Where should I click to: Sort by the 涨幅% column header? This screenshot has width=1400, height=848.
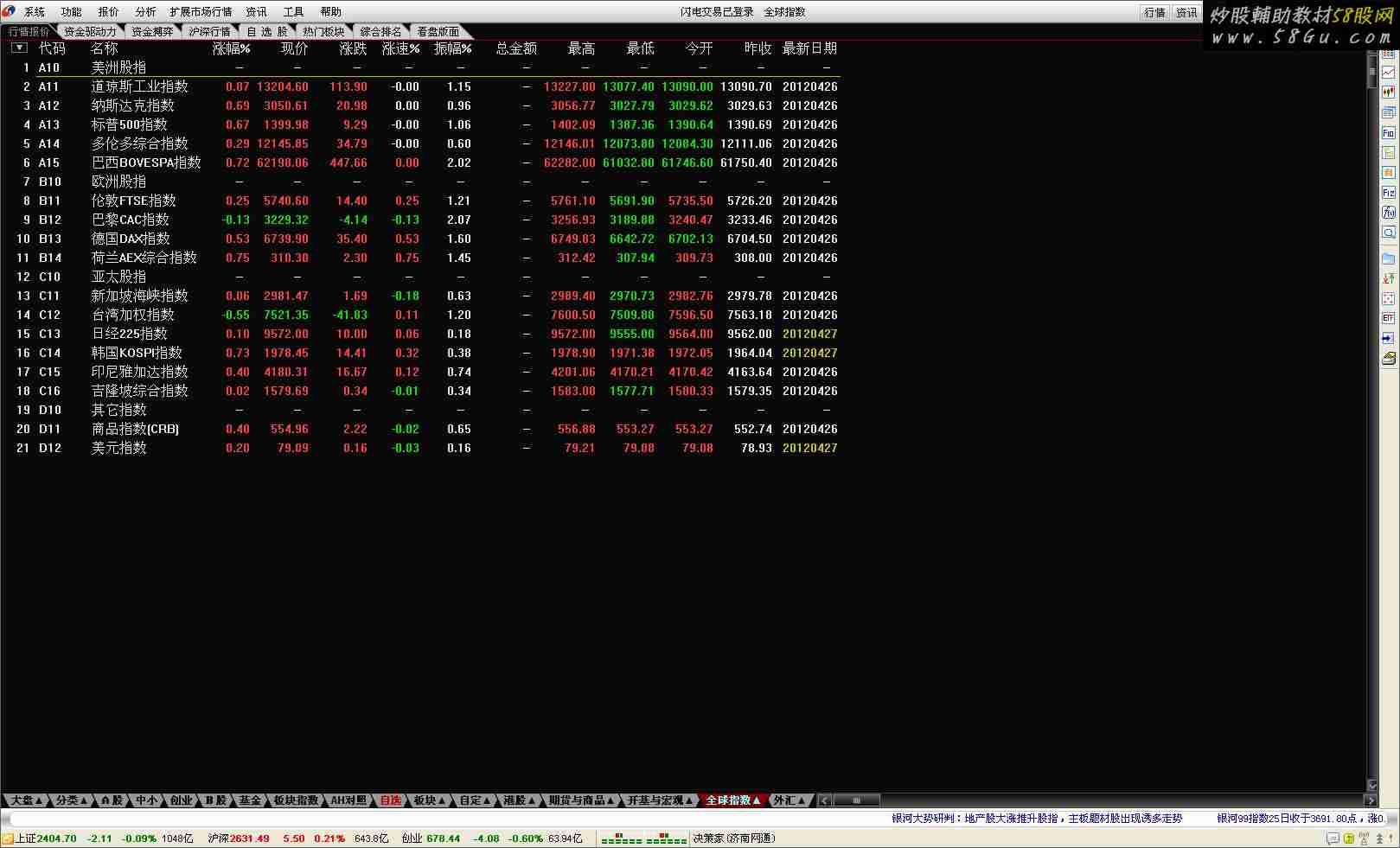(232, 48)
